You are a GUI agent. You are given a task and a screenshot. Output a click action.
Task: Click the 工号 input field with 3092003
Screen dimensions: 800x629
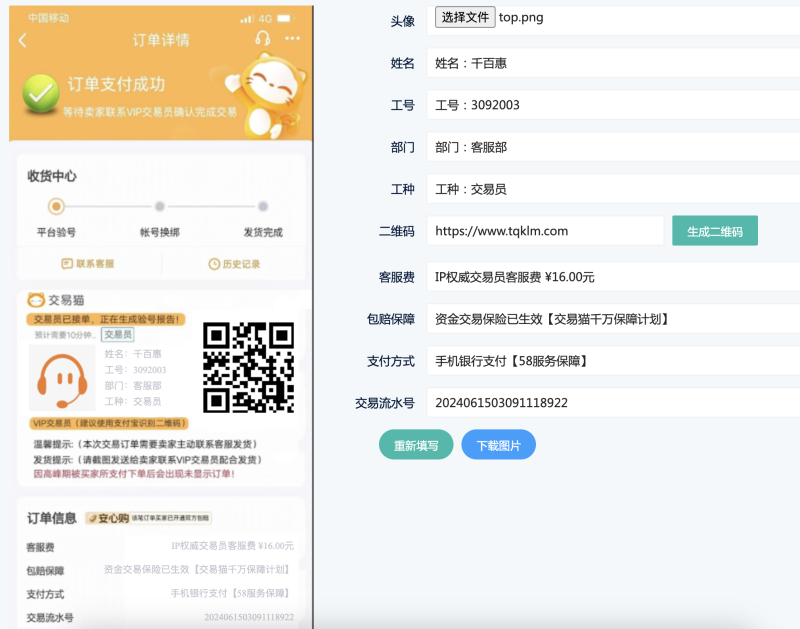click(x=613, y=105)
